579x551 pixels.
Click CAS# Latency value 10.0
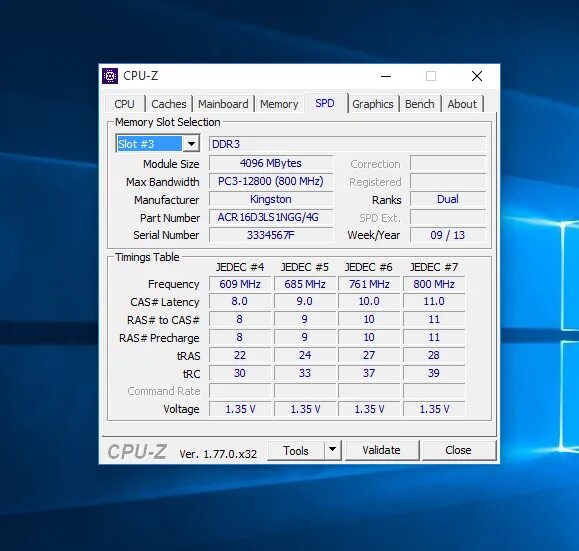point(369,301)
